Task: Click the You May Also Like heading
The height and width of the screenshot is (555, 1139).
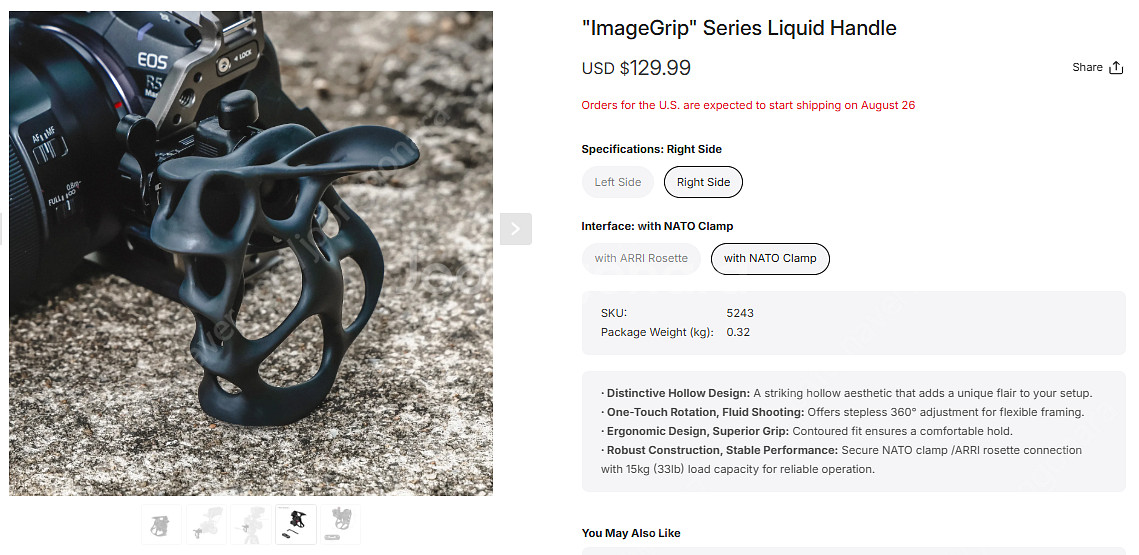Action: [x=631, y=533]
